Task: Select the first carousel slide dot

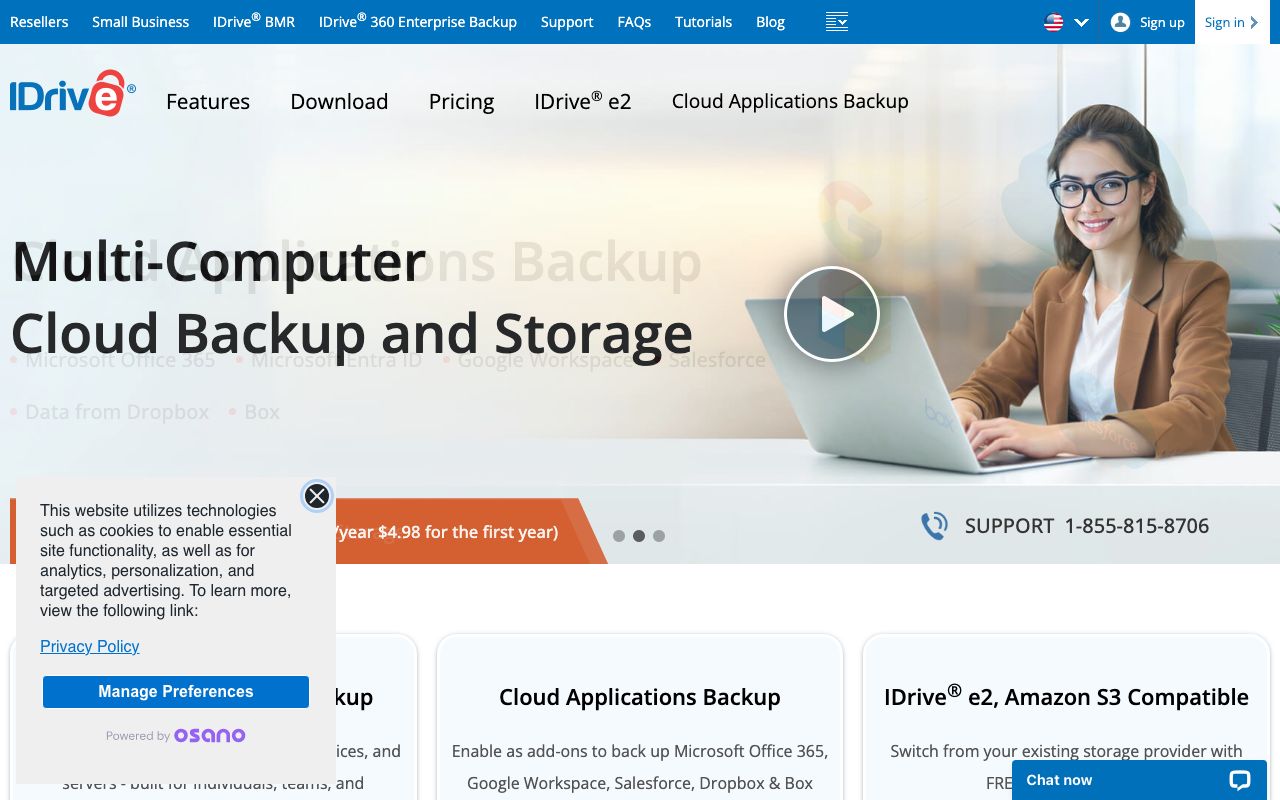Action: (x=619, y=536)
